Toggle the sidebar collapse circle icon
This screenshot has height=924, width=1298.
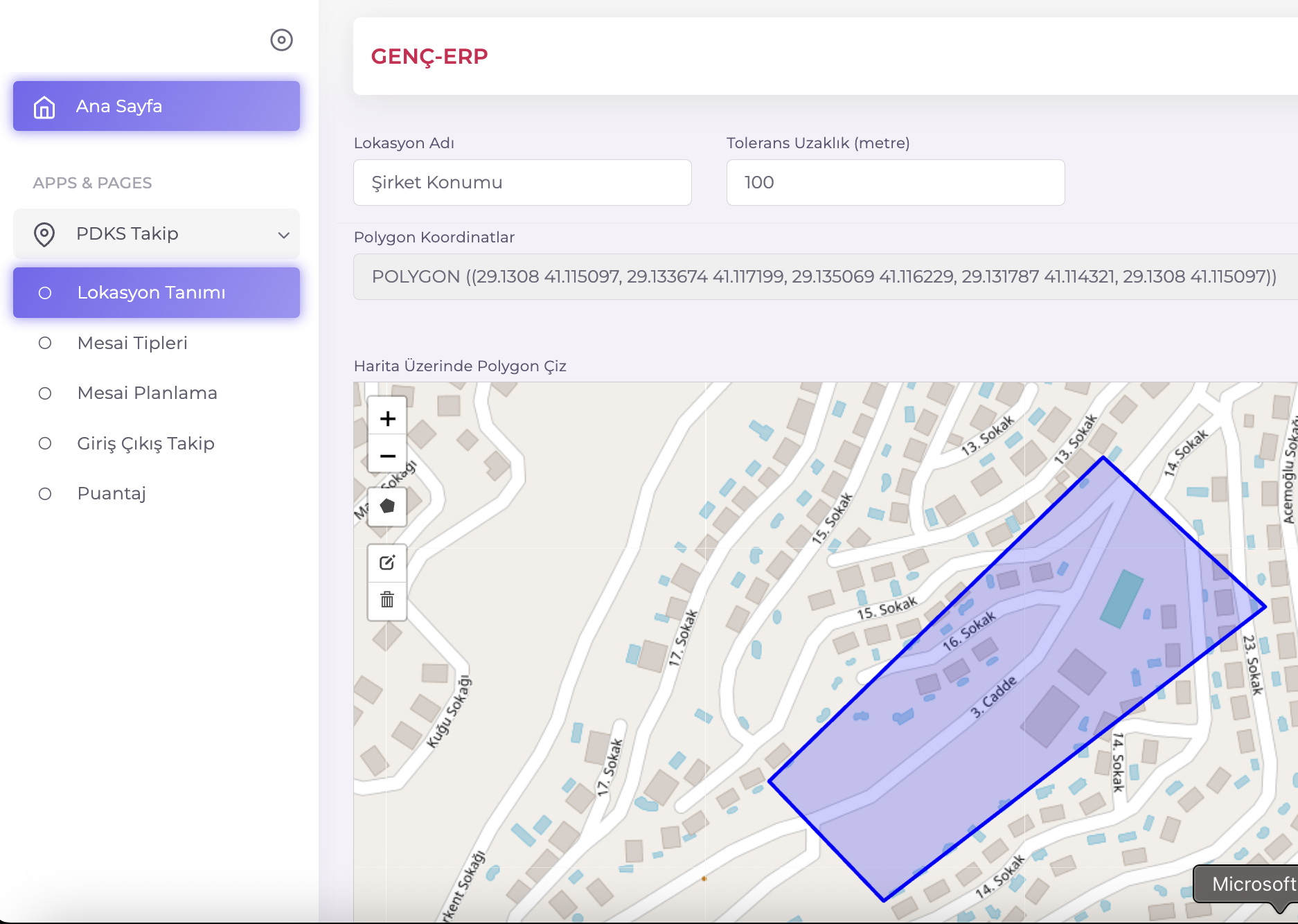pos(281,40)
